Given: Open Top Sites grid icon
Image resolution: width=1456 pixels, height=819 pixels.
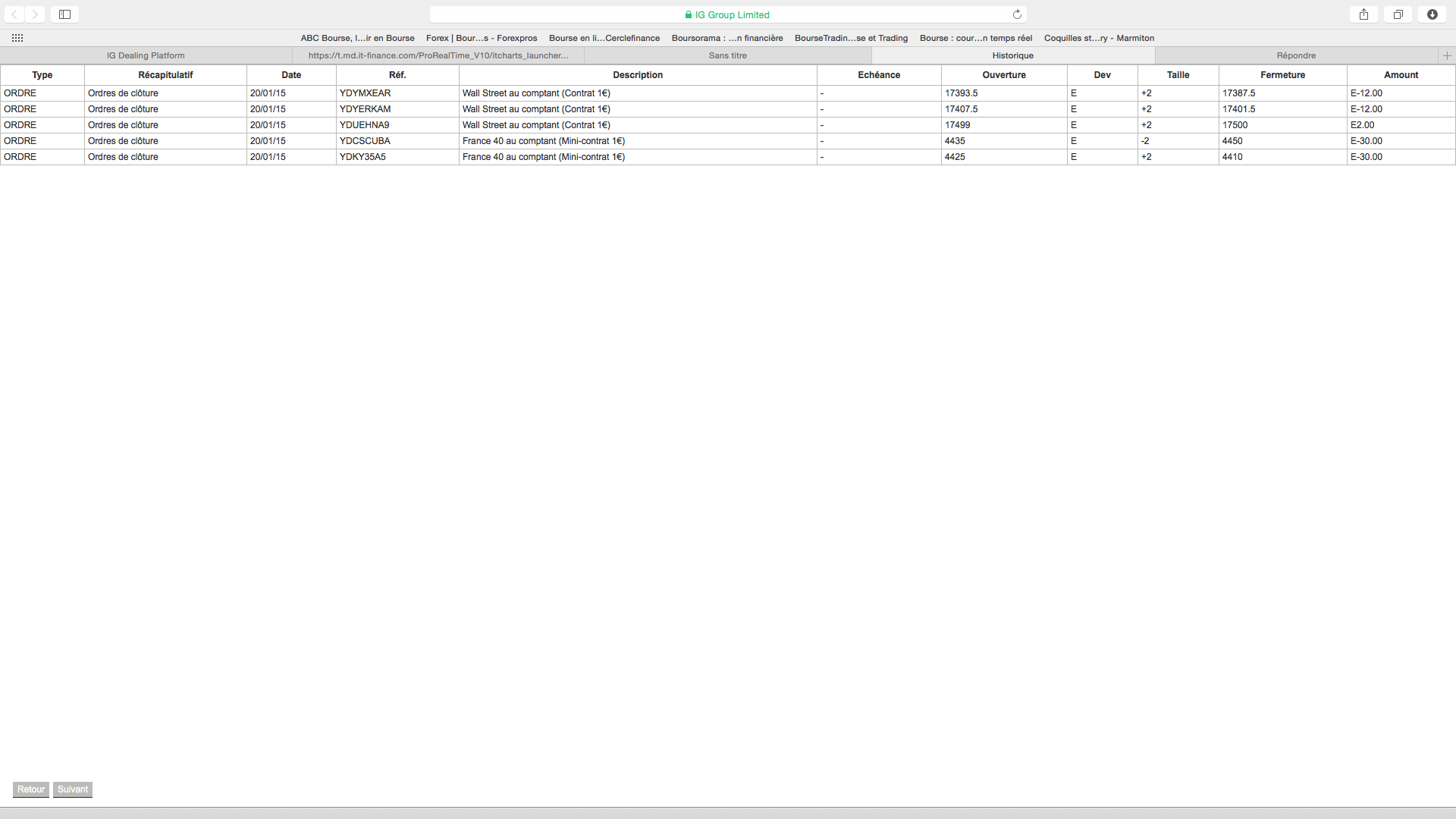Looking at the screenshot, I should coord(17,38).
